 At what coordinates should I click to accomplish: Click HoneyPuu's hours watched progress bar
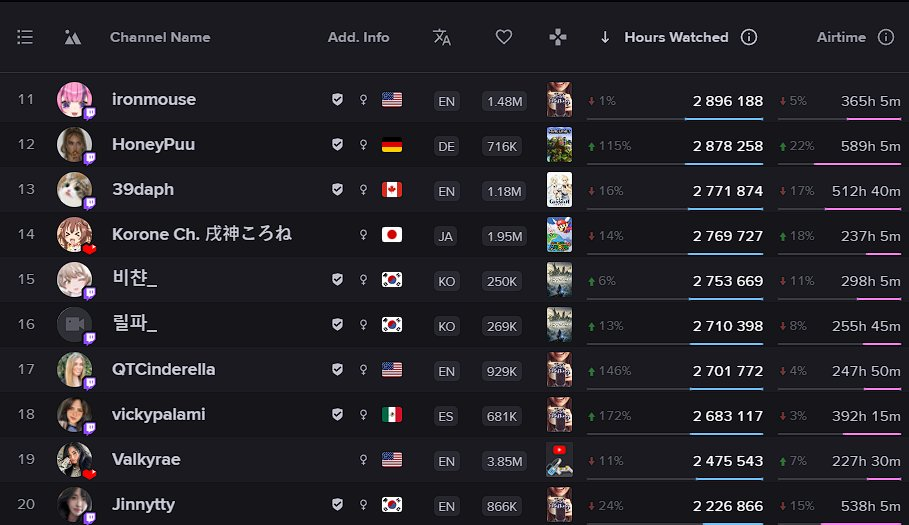point(675,164)
